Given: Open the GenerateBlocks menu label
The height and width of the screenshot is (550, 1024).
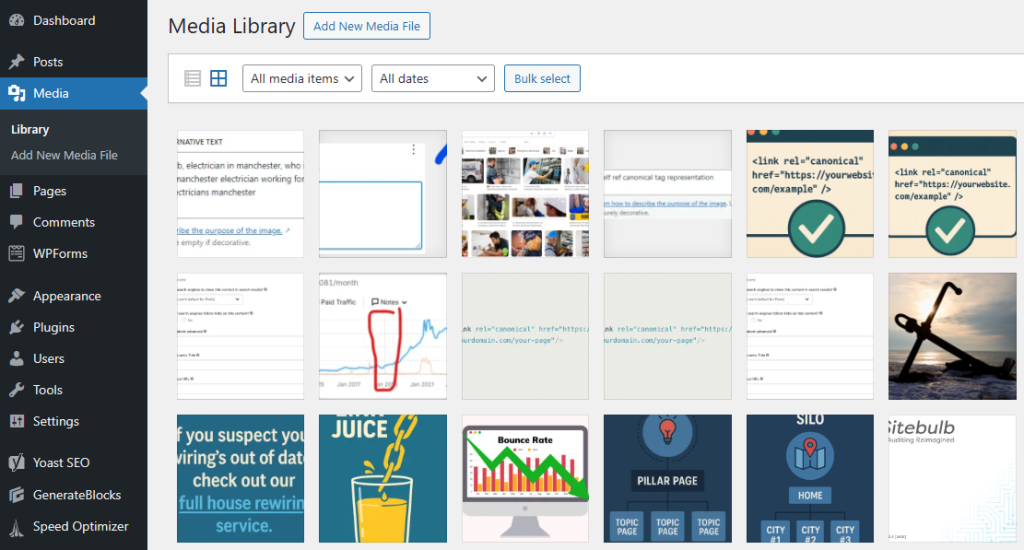Looking at the screenshot, I should (77, 495).
